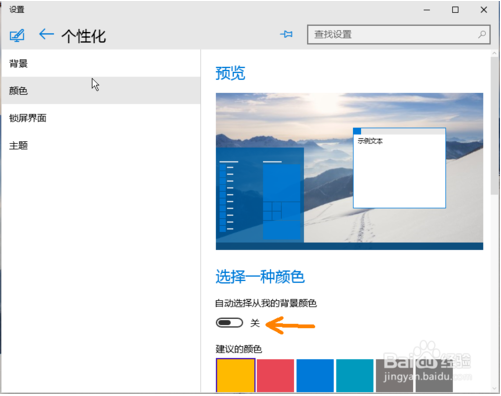501x396 pixels.
Task: Go back using the left arrow
Action: (46, 34)
